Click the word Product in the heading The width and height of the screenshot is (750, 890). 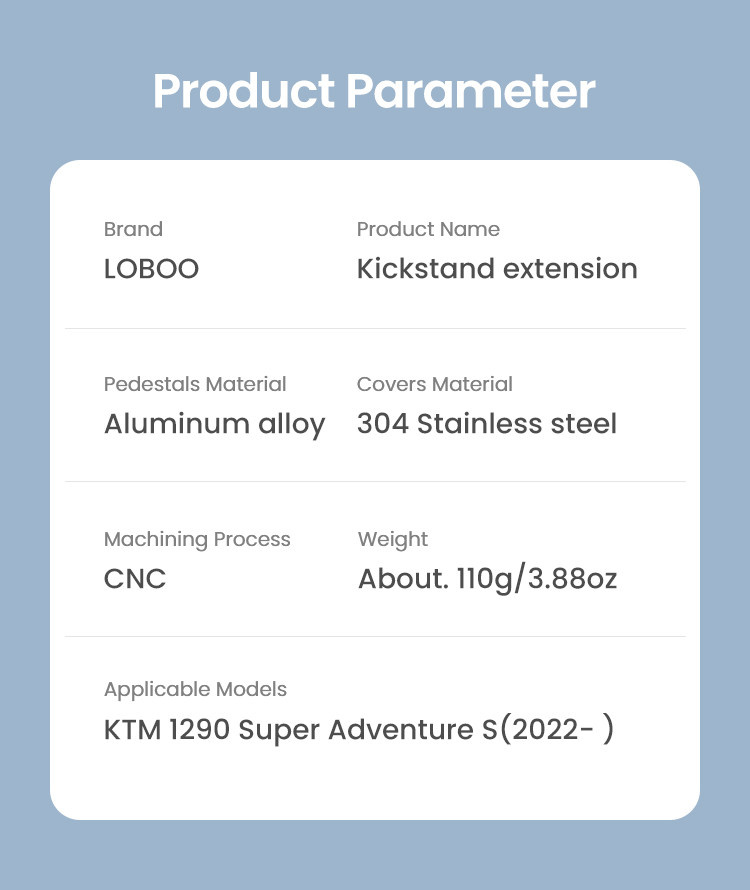pos(244,92)
